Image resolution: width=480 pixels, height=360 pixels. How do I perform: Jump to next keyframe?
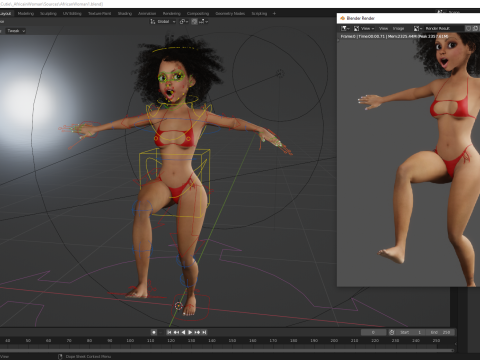click(x=197, y=332)
